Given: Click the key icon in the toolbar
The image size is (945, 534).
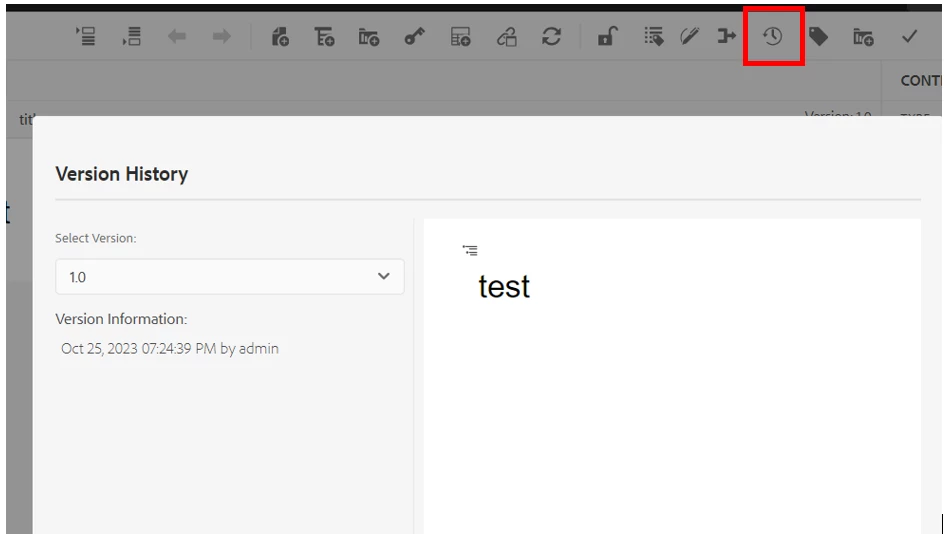Looking at the screenshot, I should point(414,37).
